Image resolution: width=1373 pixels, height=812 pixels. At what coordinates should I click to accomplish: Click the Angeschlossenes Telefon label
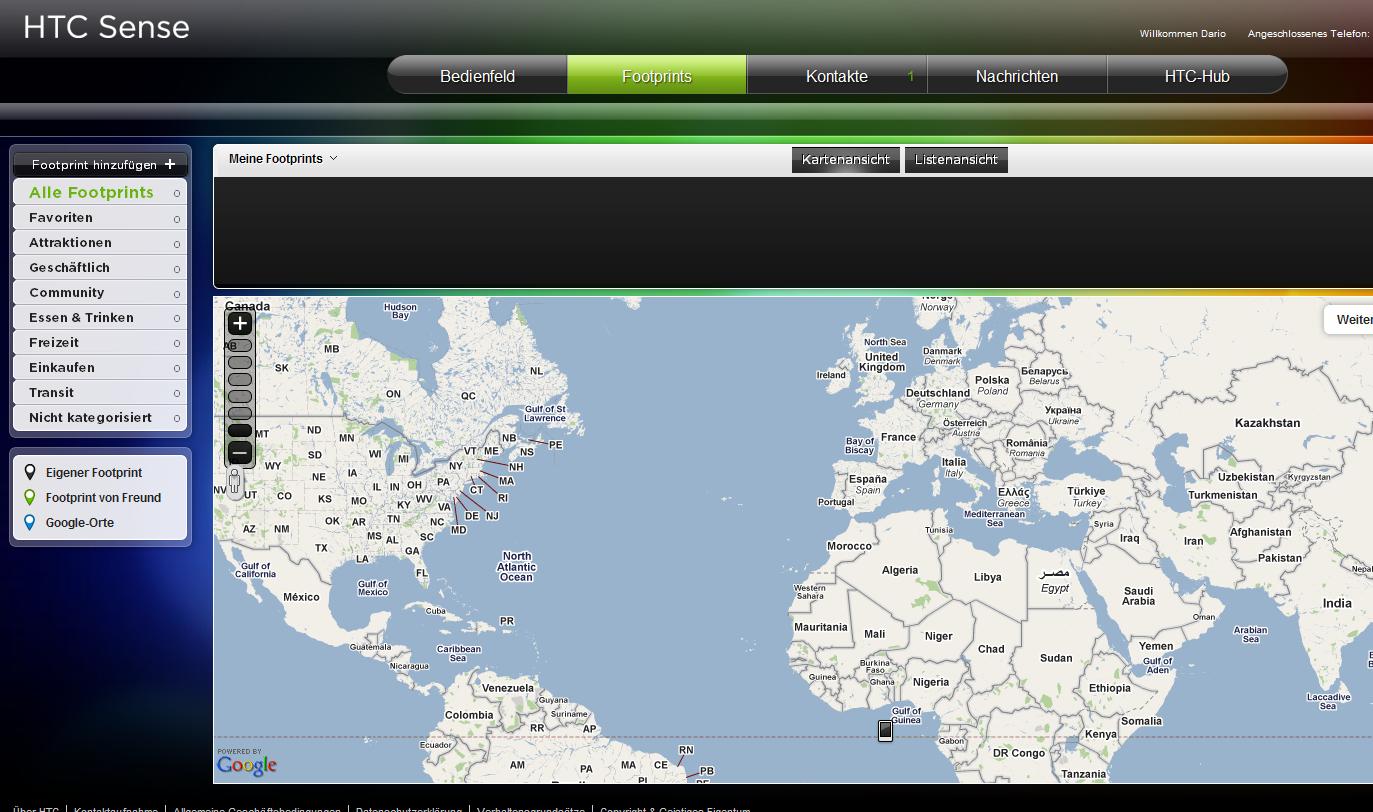(1308, 34)
